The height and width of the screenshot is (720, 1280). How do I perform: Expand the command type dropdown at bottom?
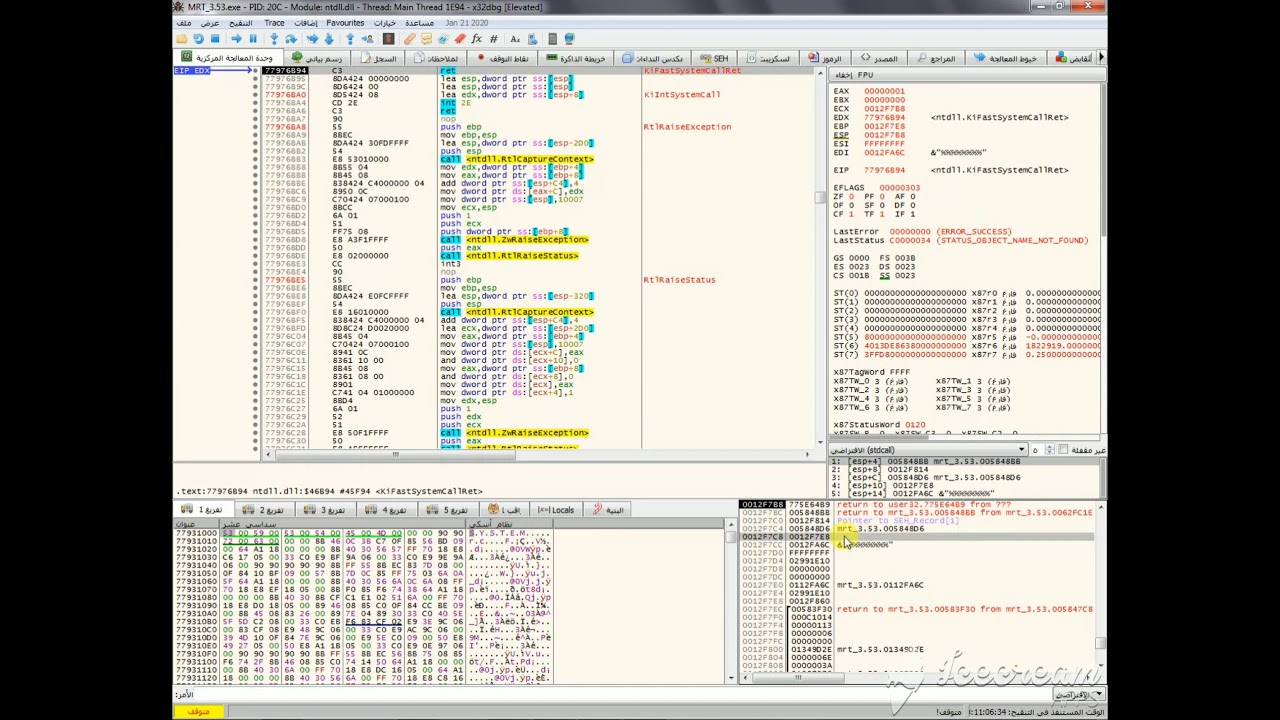coord(1080,694)
